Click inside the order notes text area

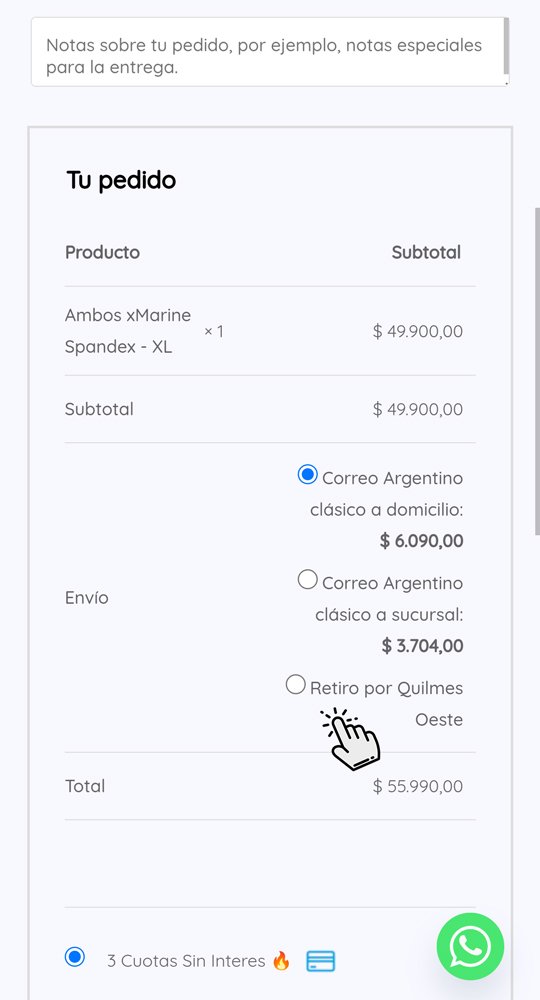click(270, 52)
